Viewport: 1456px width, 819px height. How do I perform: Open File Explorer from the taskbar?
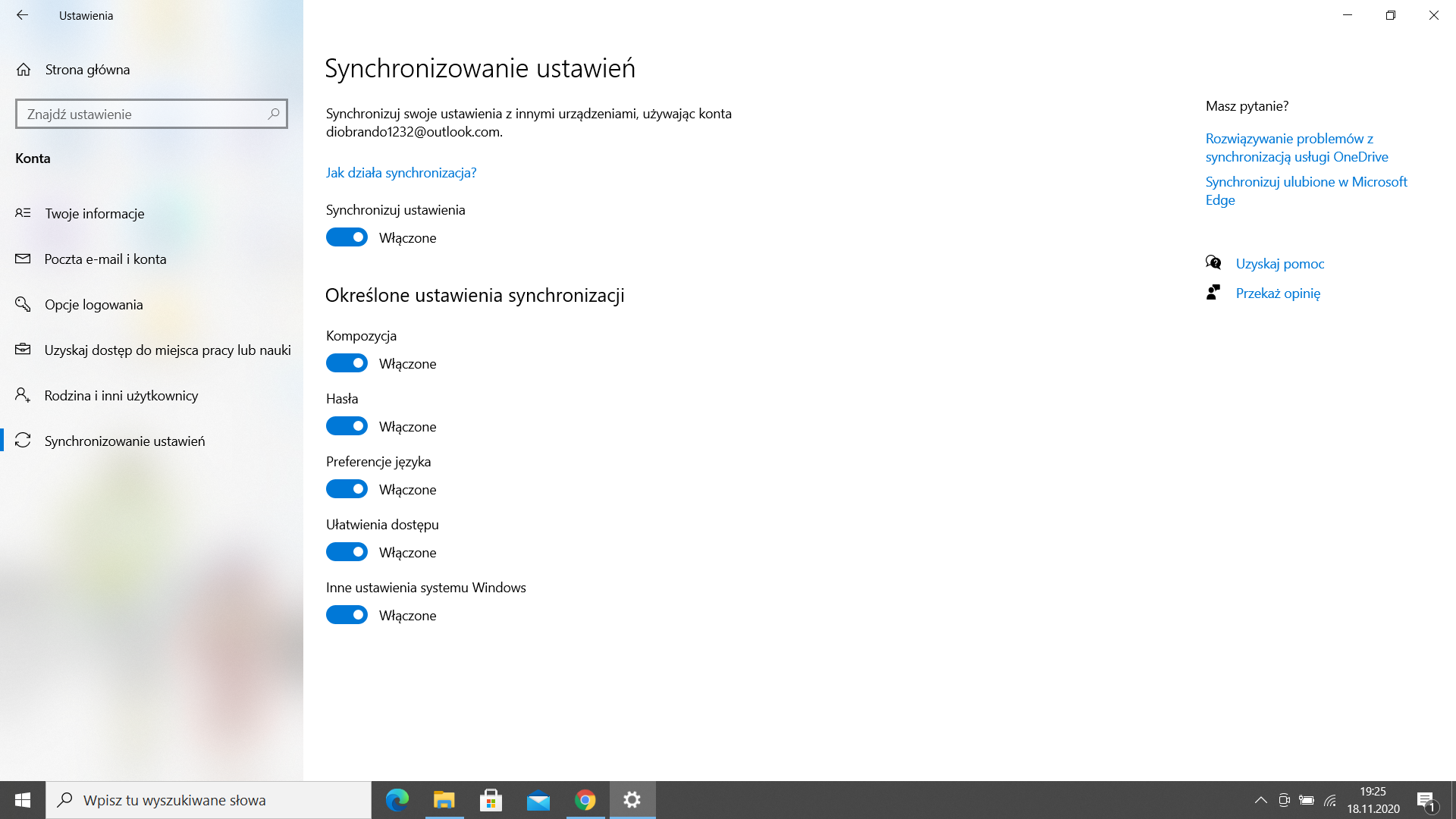[444, 800]
